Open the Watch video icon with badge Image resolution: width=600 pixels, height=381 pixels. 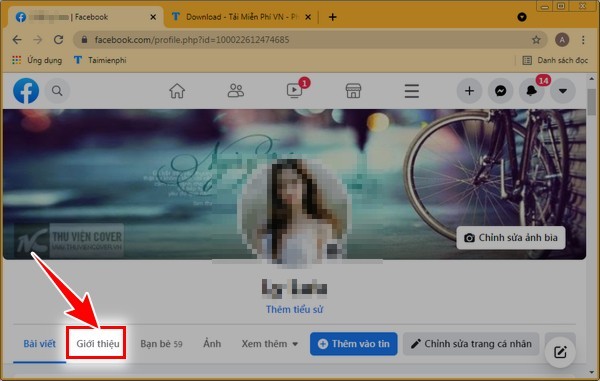(x=295, y=91)
